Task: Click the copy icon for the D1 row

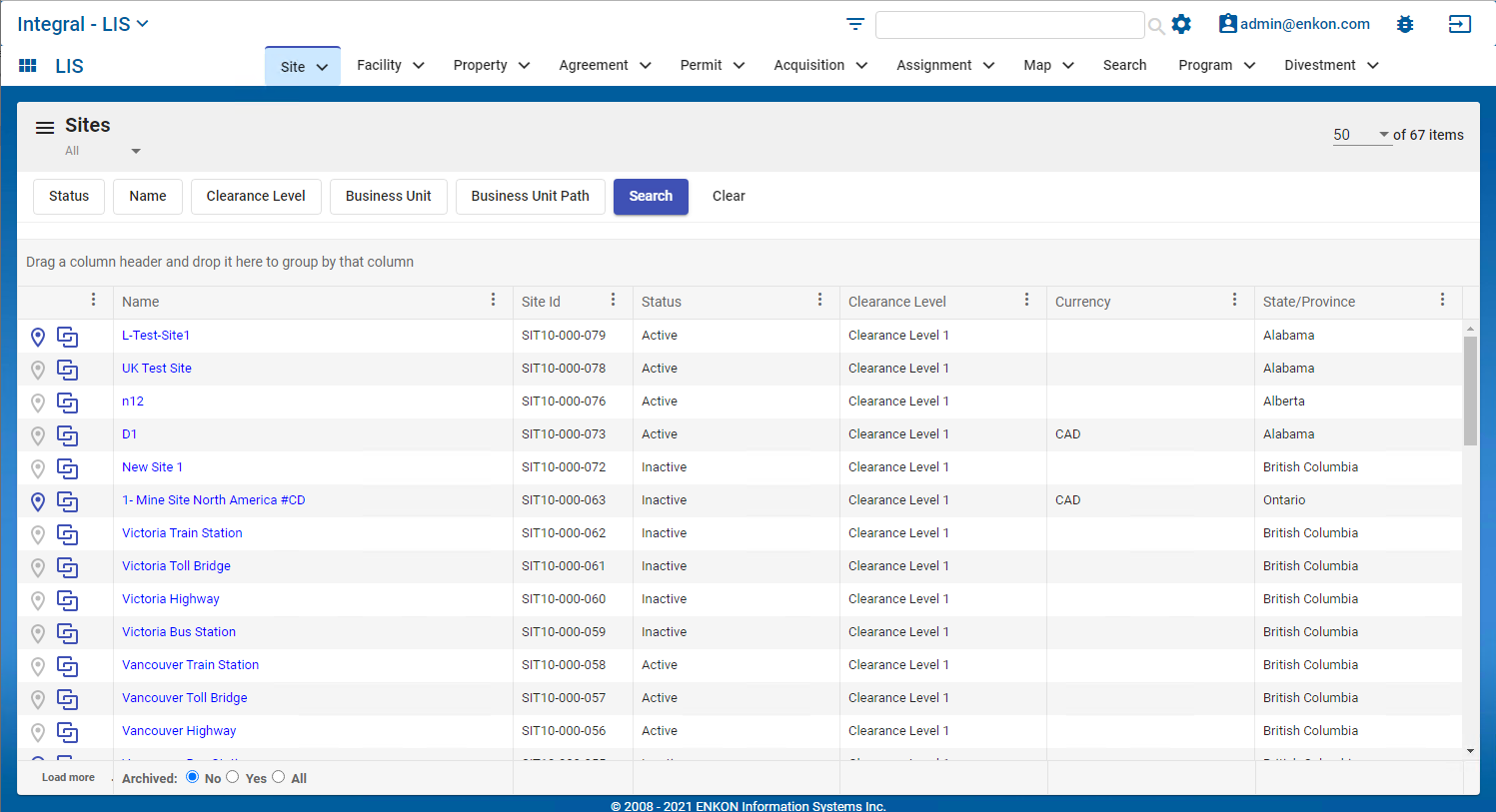Action: [67, 435]
